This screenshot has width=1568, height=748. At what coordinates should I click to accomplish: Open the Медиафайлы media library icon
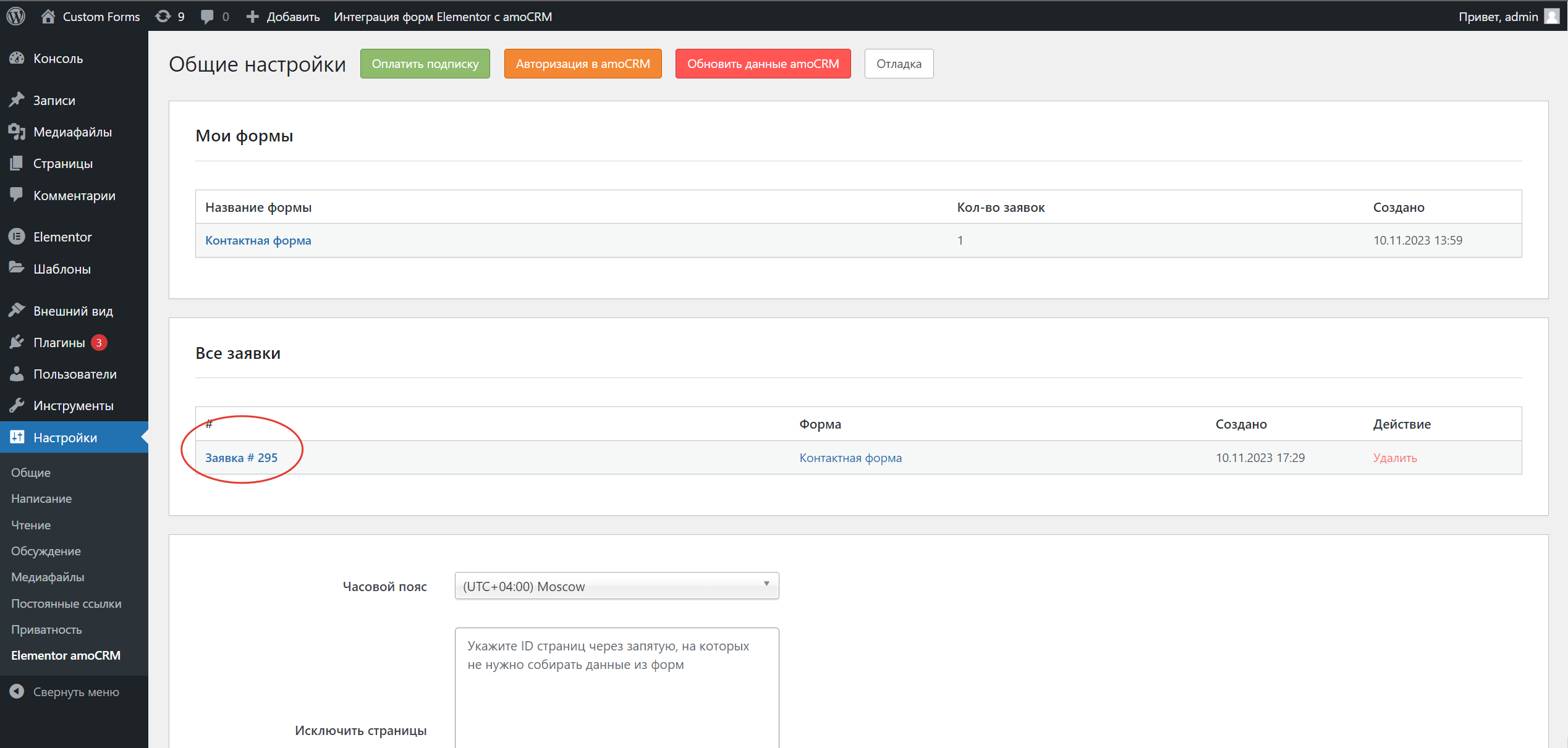pos(17,132)
